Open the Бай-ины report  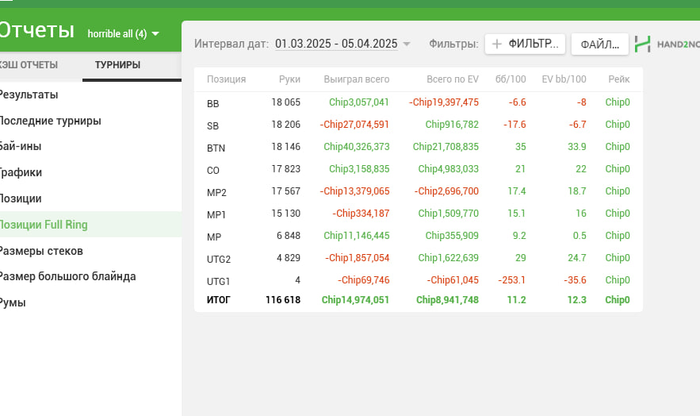coord(20,146)
